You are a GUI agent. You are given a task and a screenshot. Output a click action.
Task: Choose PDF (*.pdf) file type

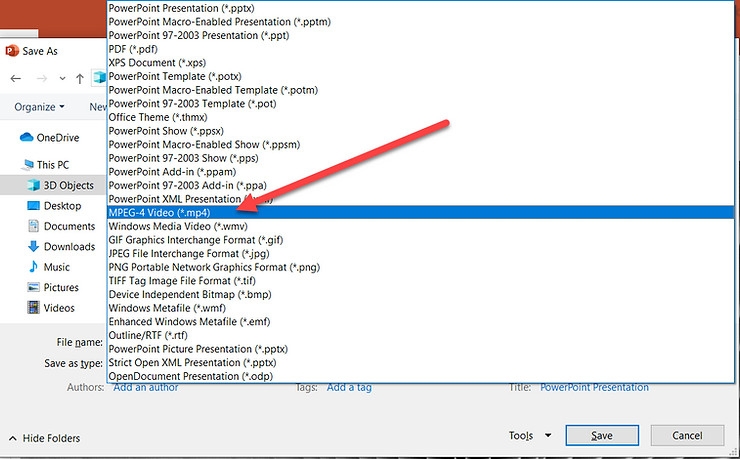coord(420,49)
